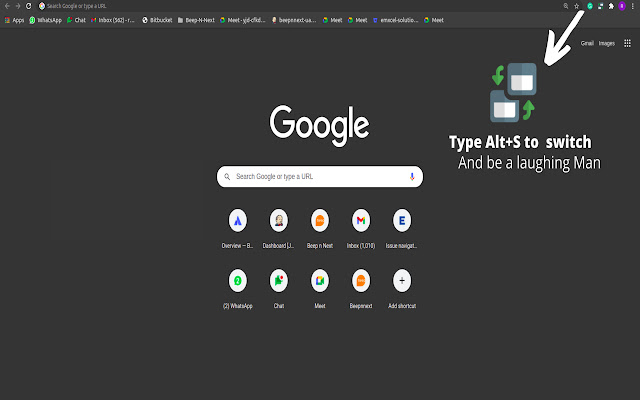
Task: Start a voice search with the microphone
Action: (412, 176)
